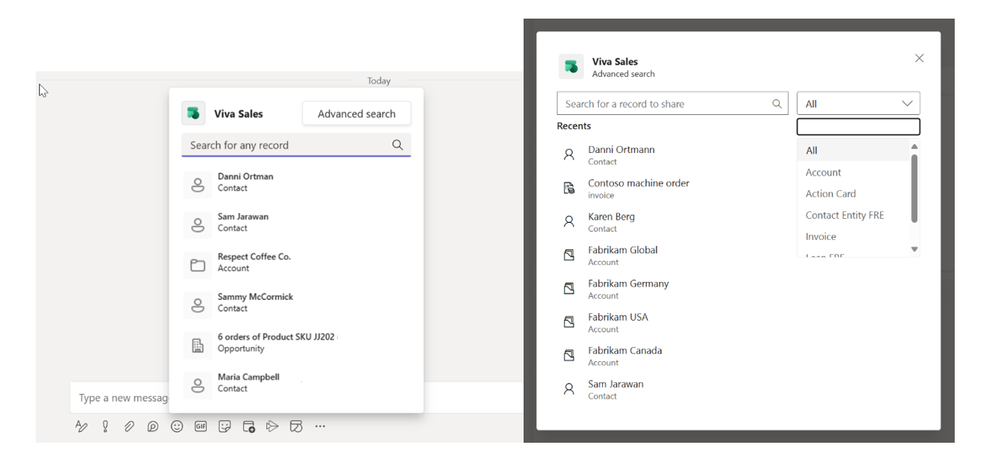Click the Viva Sales logo in Advanced search dialog
Image resolution: width=999 pixels, height=452 pixels.
(x=571, y=66)
